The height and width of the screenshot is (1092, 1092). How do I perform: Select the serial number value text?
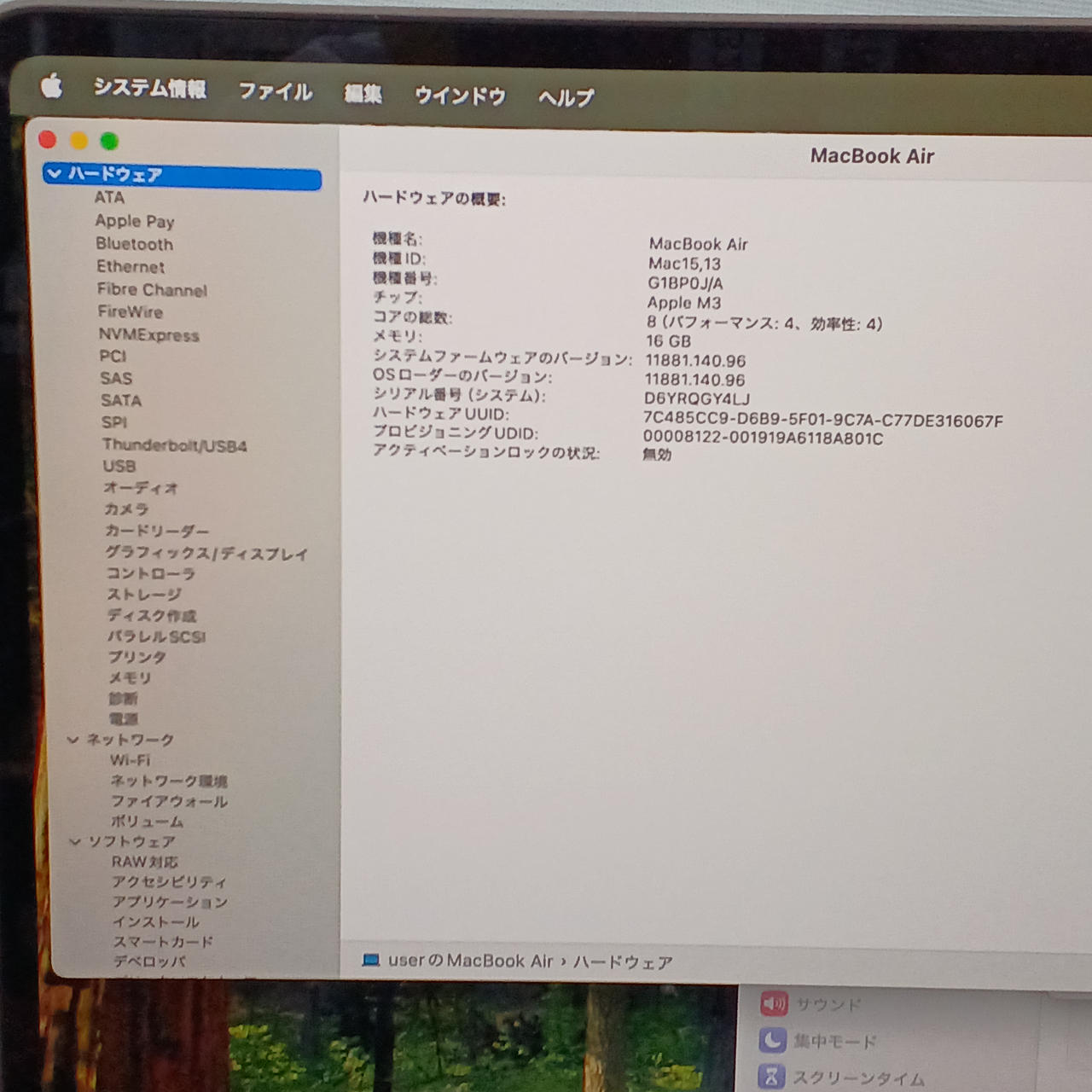coord(696,398)
